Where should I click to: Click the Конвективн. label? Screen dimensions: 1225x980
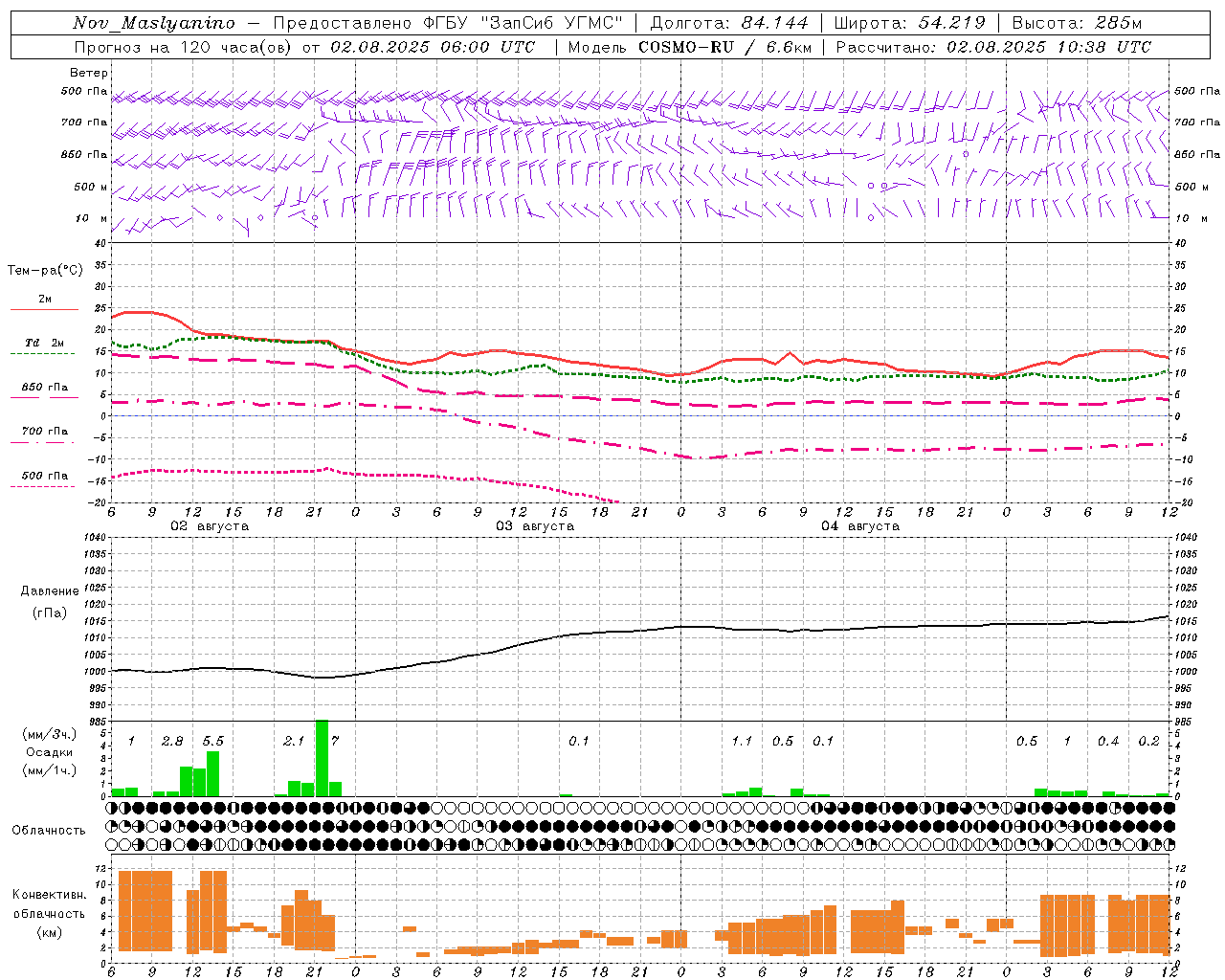(x=49, y=895)
